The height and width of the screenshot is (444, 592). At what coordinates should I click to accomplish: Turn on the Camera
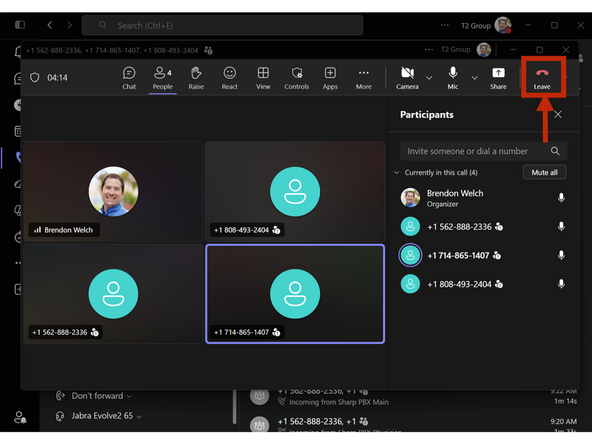(407, 78)
